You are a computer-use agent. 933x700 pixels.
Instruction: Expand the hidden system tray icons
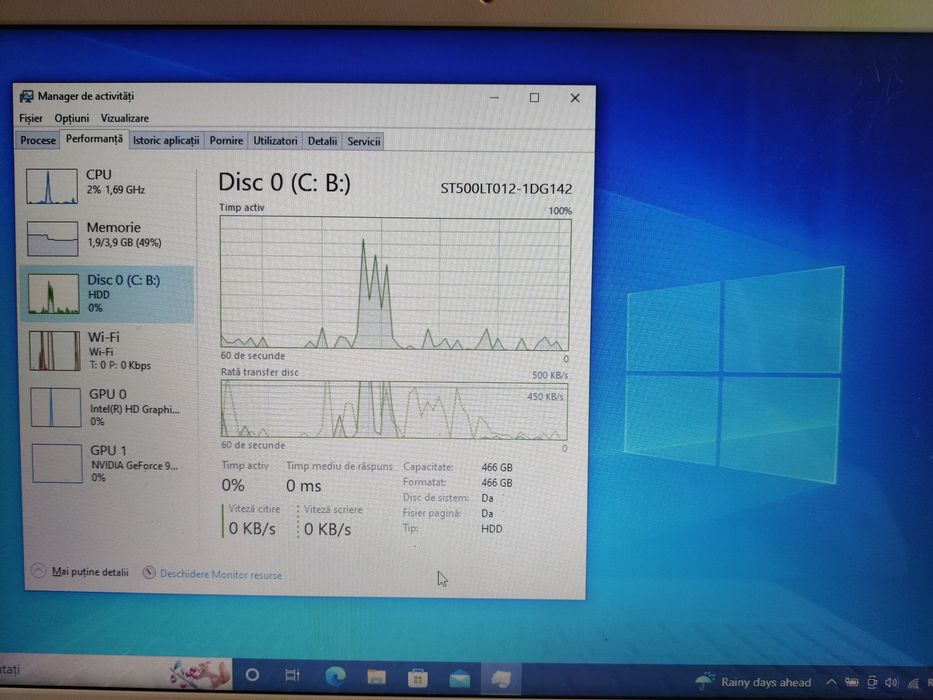coord(831,682)
